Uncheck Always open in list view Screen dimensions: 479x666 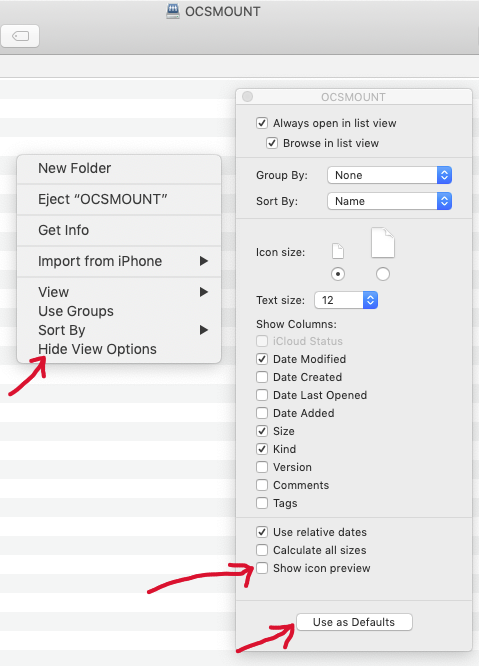(262, 123)
